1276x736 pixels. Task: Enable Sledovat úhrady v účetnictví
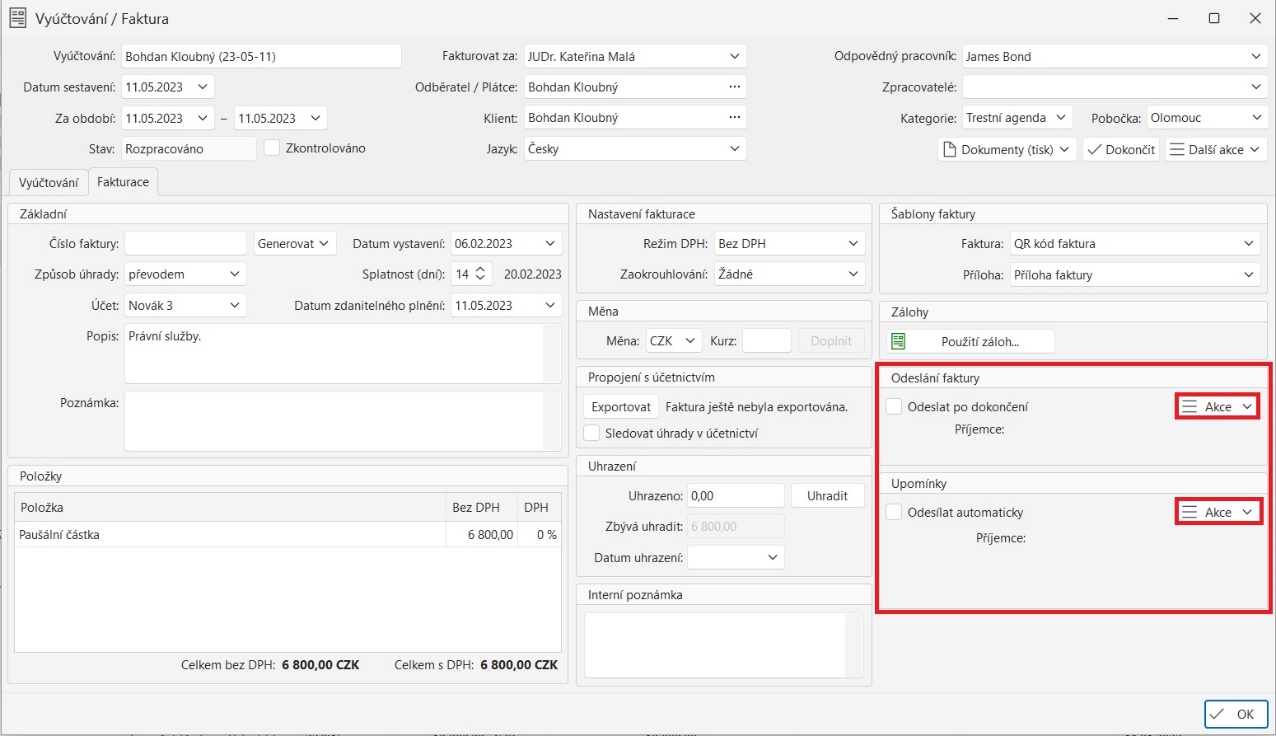[592, 433]
